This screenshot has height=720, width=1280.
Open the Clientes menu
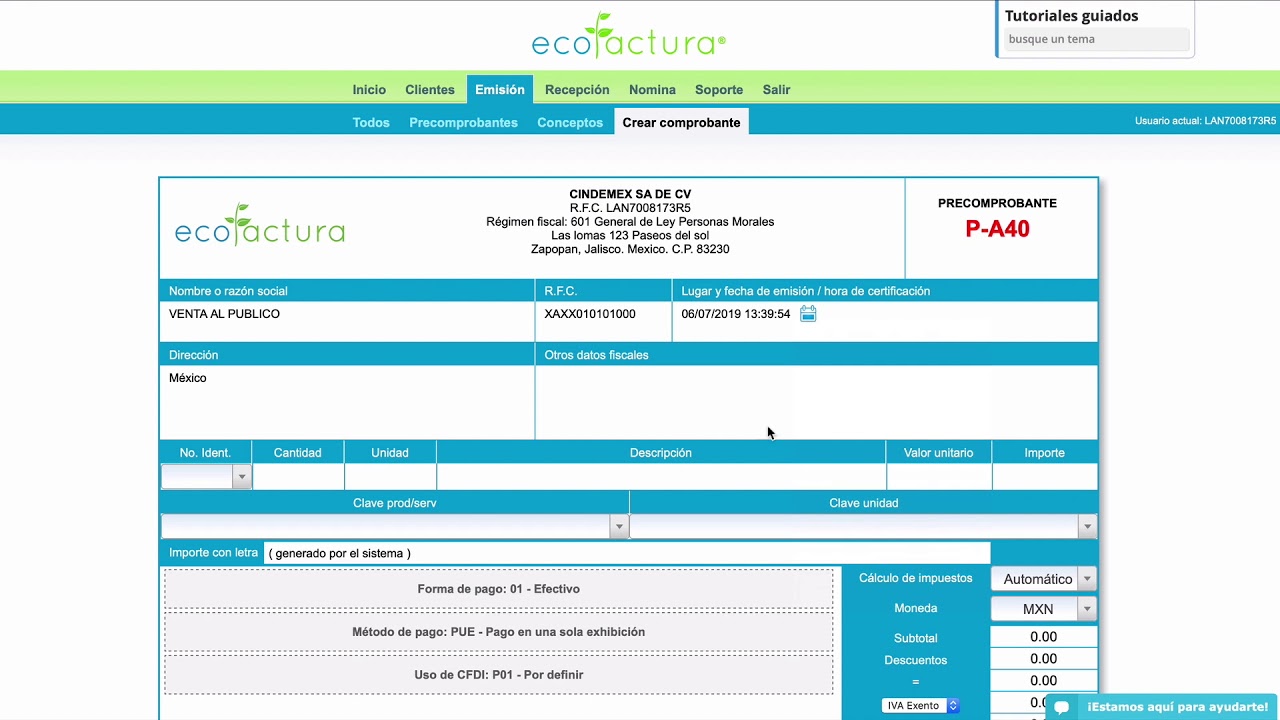click(x=430, y=90)
